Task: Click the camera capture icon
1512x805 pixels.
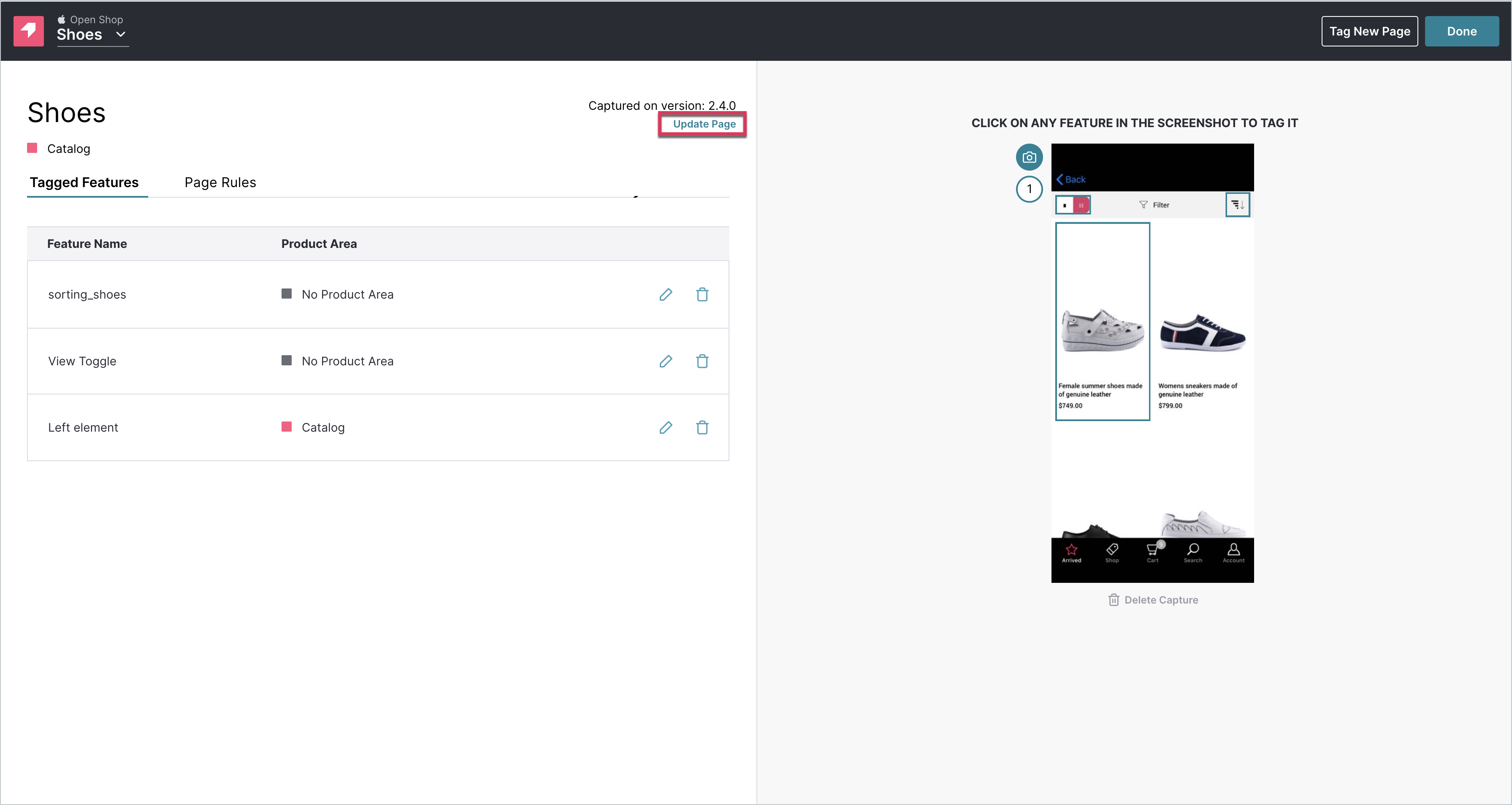Action: (1029, 158)
